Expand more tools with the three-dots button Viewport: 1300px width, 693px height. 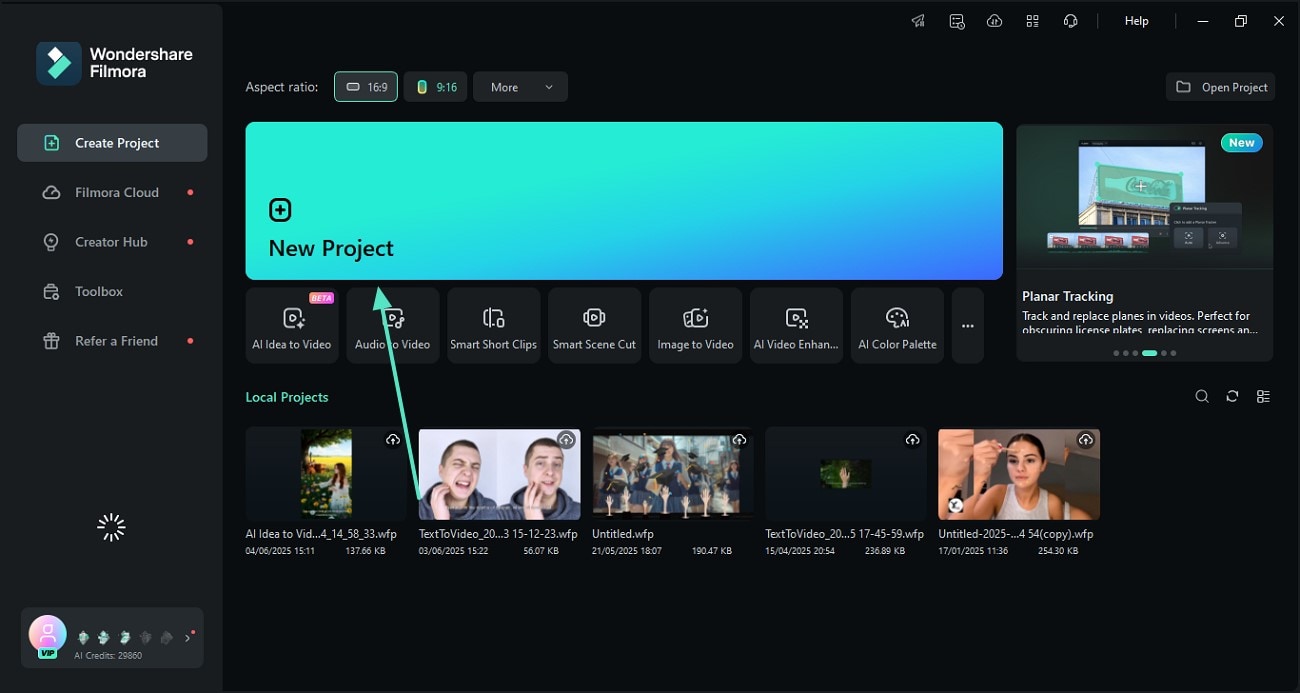click(x=967, y=326)
